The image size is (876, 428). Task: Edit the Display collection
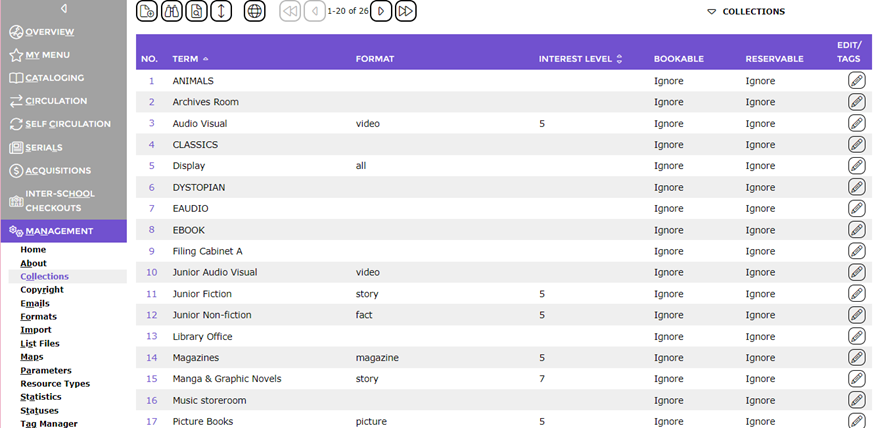point(856,165)
